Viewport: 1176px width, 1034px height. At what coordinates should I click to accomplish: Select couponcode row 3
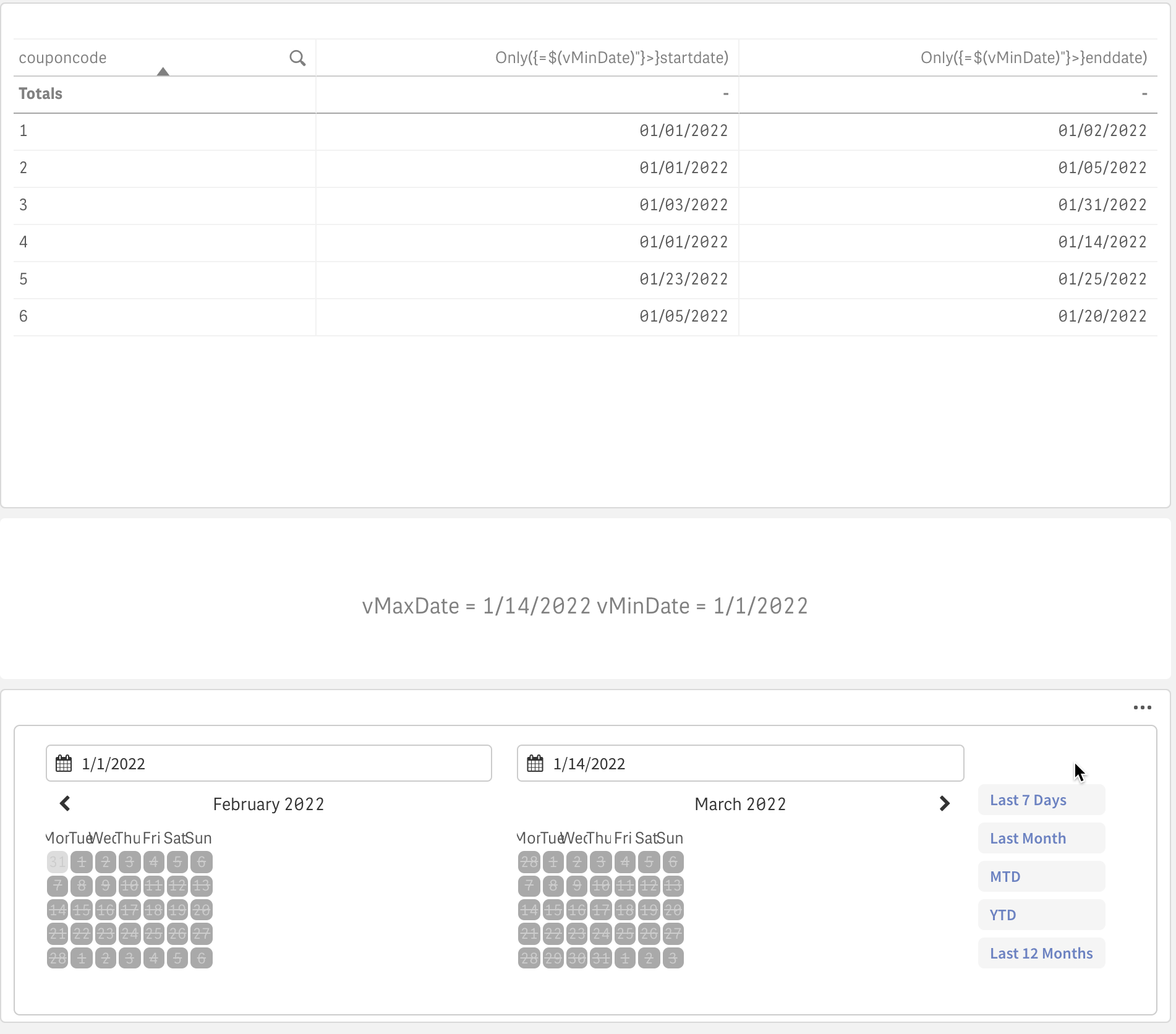(x=23, y=205)
